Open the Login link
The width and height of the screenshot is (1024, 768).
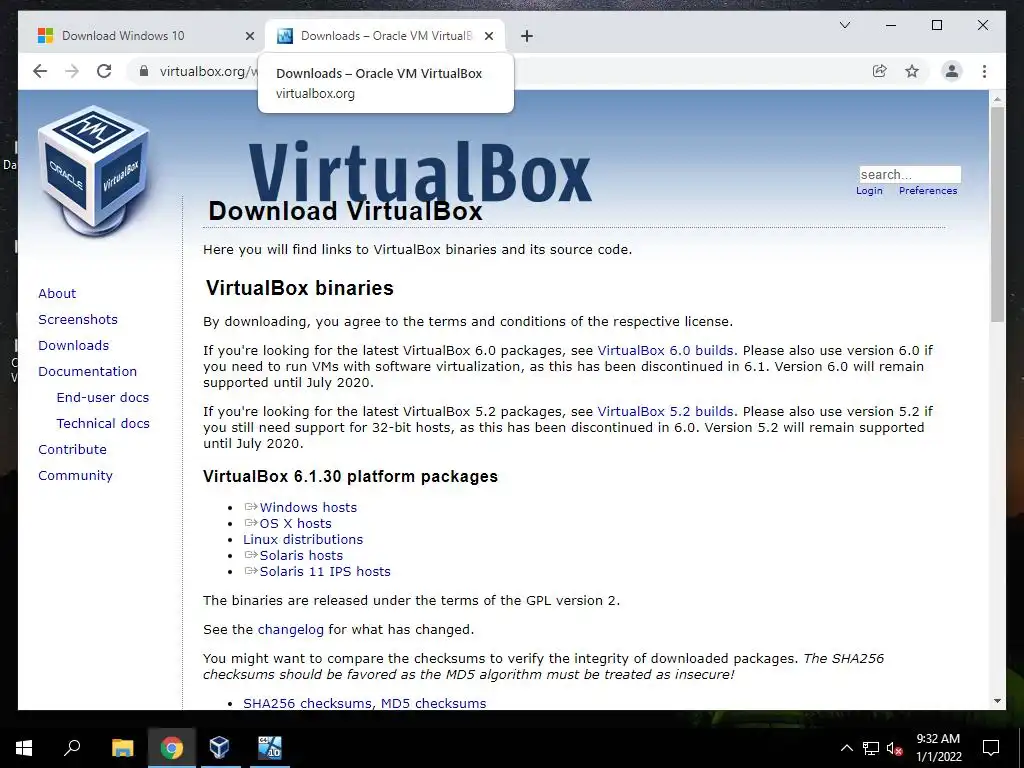click(869, 191)
